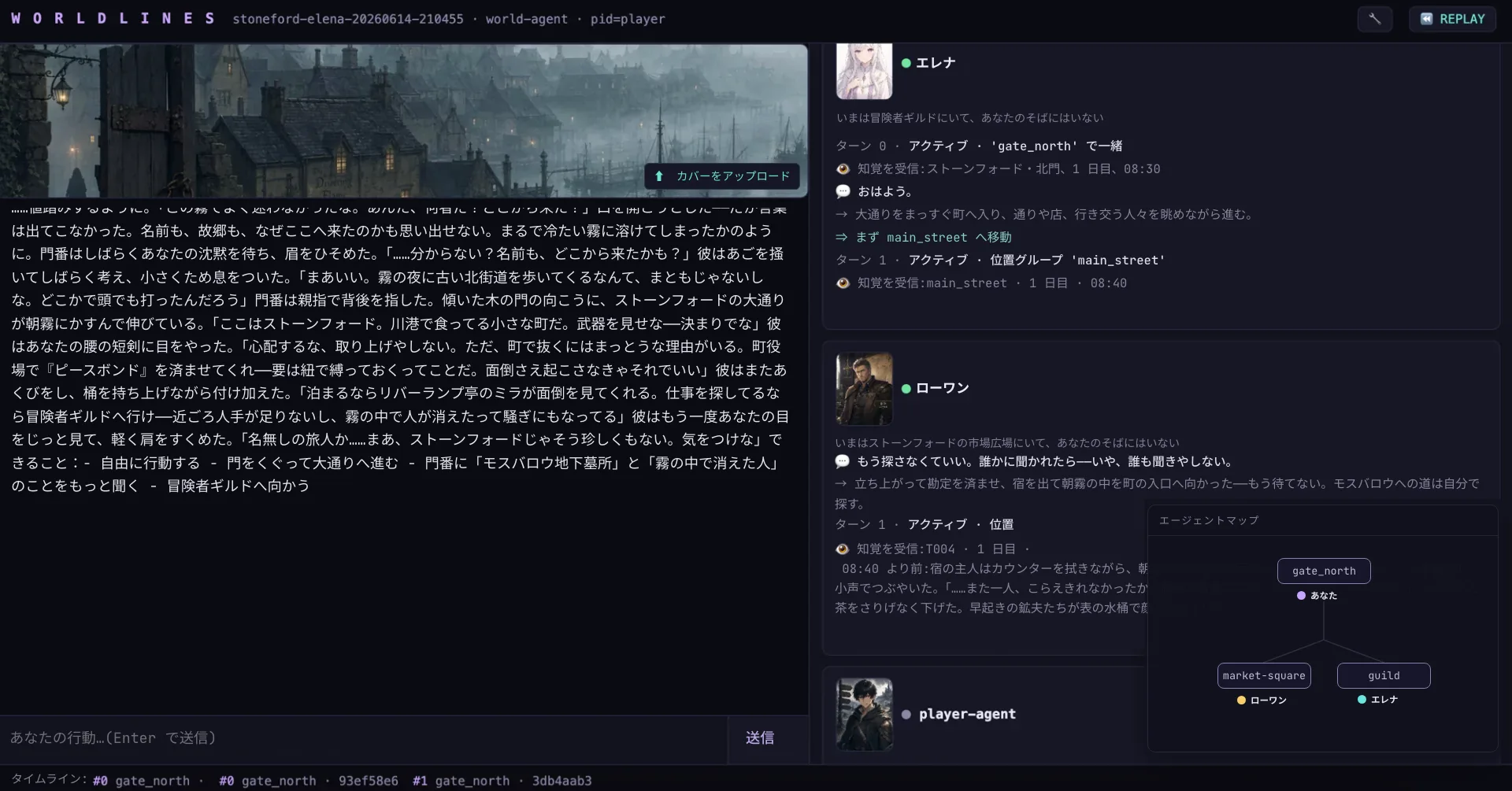
Task: Click the player-agent name label
Action: (967, 715)
